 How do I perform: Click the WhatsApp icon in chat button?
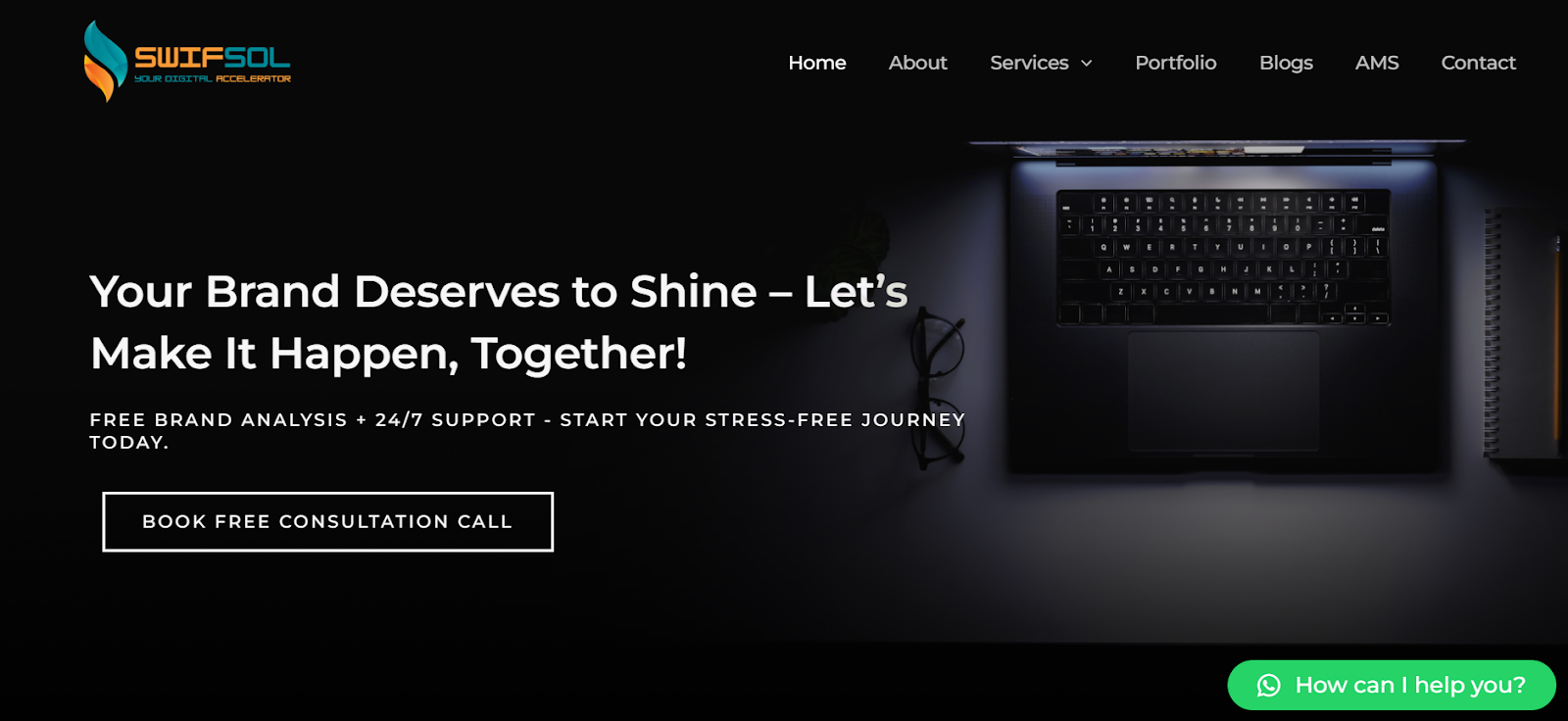tap(1269, 686)
